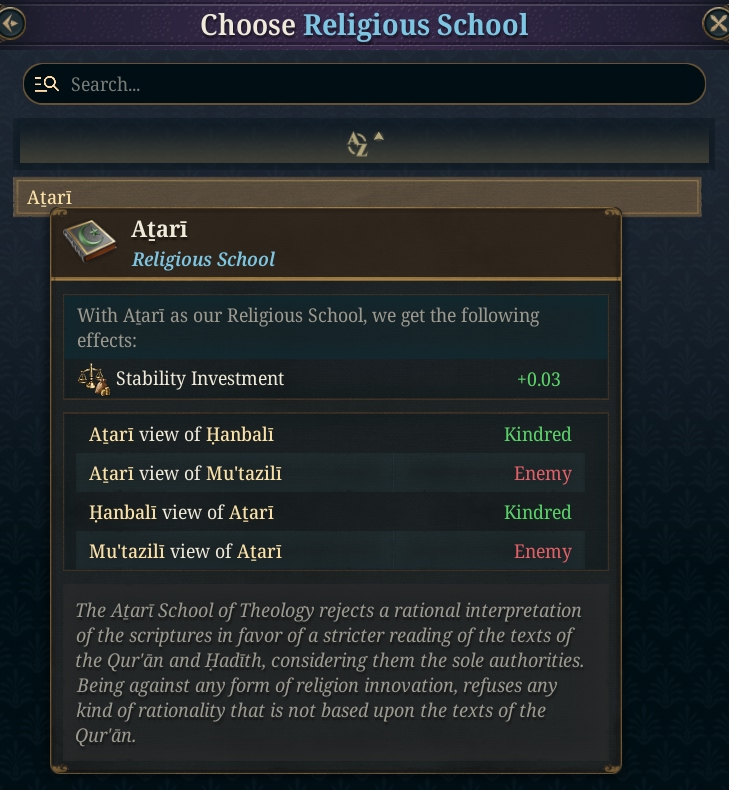Click the Stability Investment scales icon
This screenshot has width=729, height=790.
click(x=94, y=379)
